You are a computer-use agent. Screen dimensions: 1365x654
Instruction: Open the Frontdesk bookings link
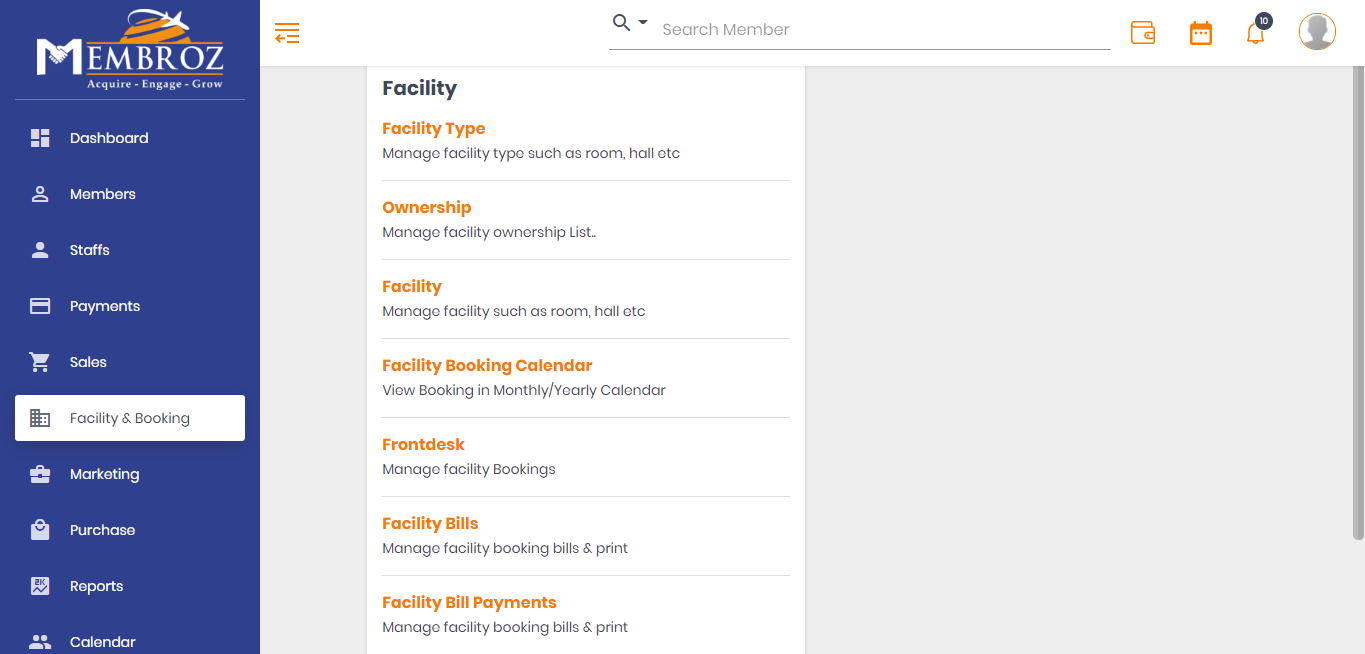click(x=423, y=444)
